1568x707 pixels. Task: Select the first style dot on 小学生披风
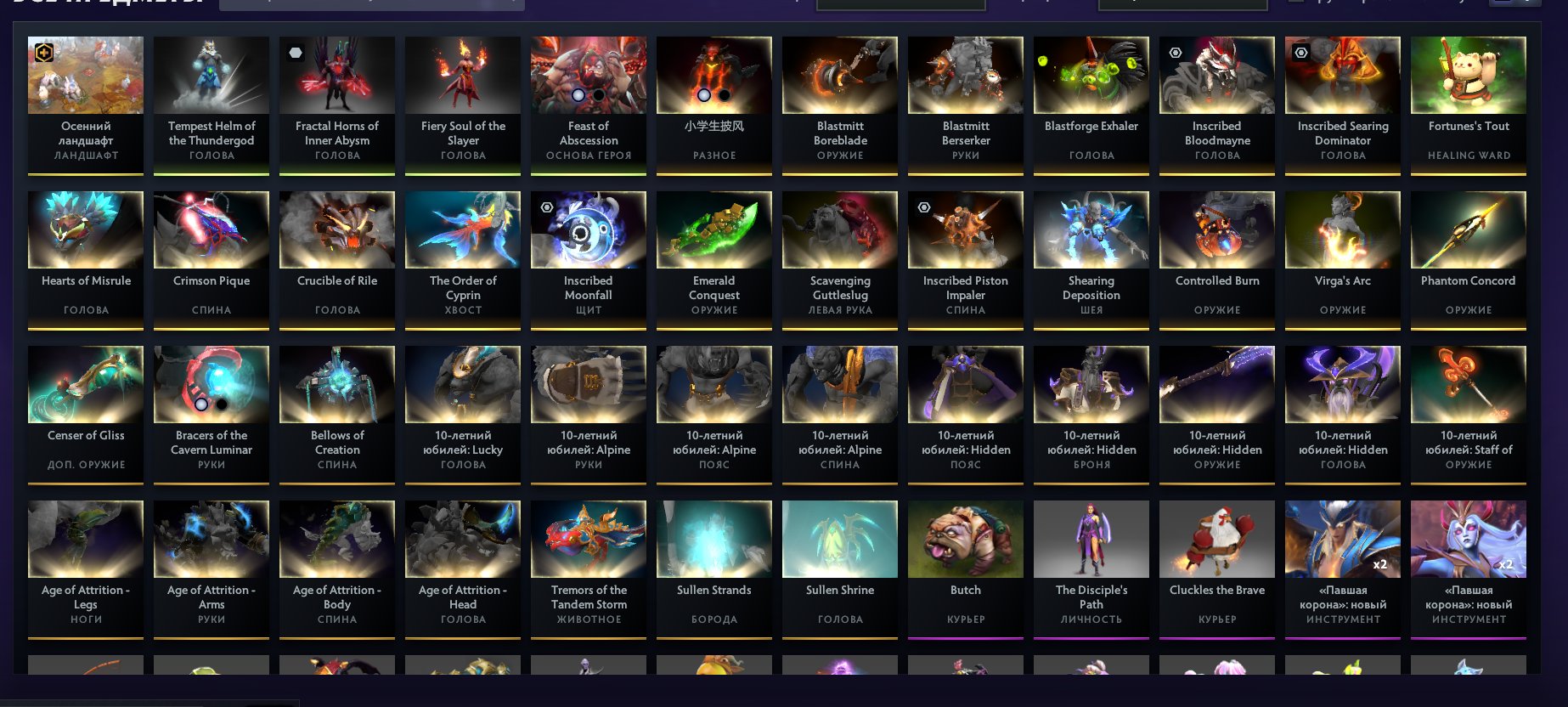coord(704,95)
